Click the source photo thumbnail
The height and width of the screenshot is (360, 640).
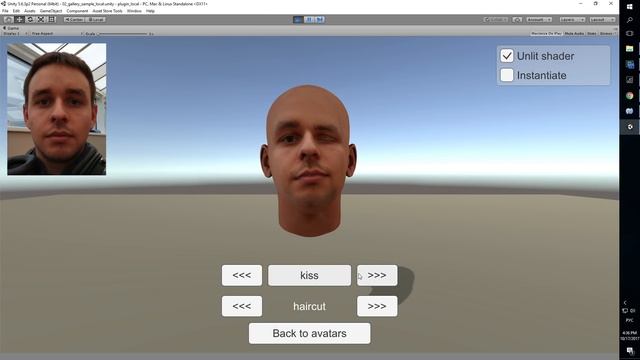57,109
